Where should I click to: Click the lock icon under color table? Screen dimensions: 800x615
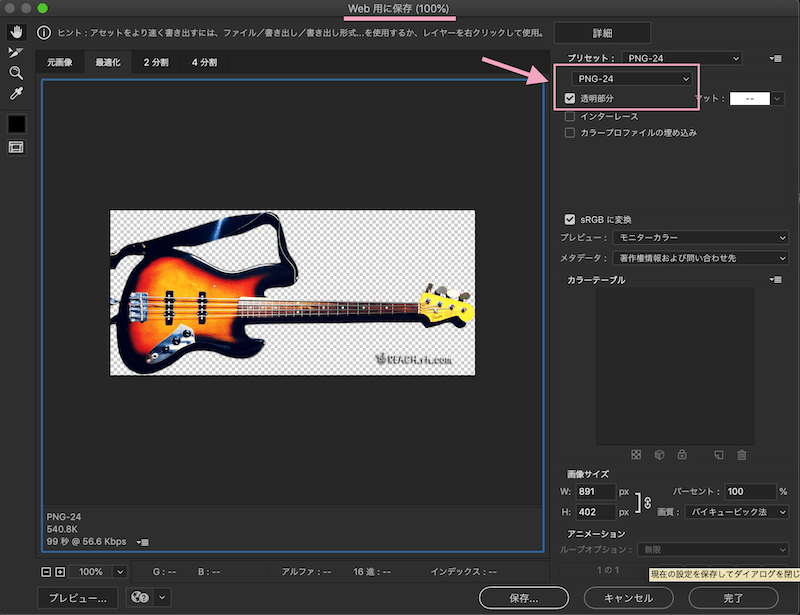[x=681, y=455]
